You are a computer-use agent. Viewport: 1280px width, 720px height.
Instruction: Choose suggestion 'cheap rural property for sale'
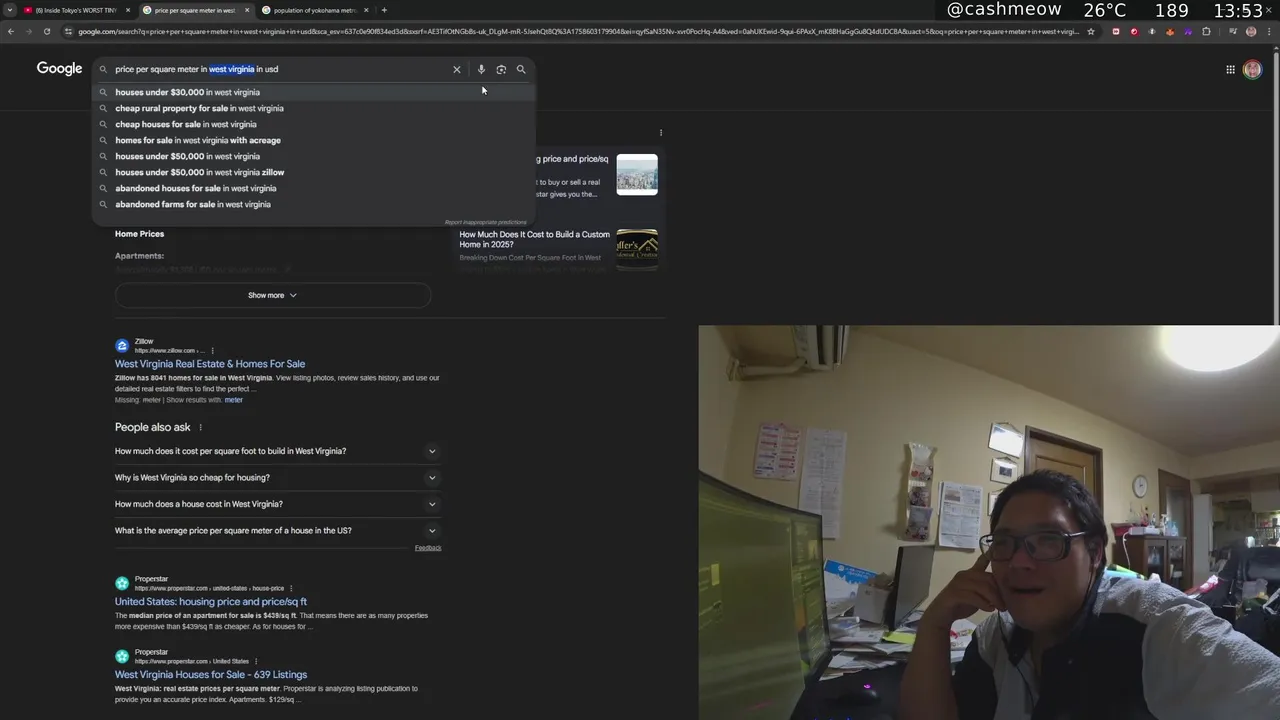[314, 108]
